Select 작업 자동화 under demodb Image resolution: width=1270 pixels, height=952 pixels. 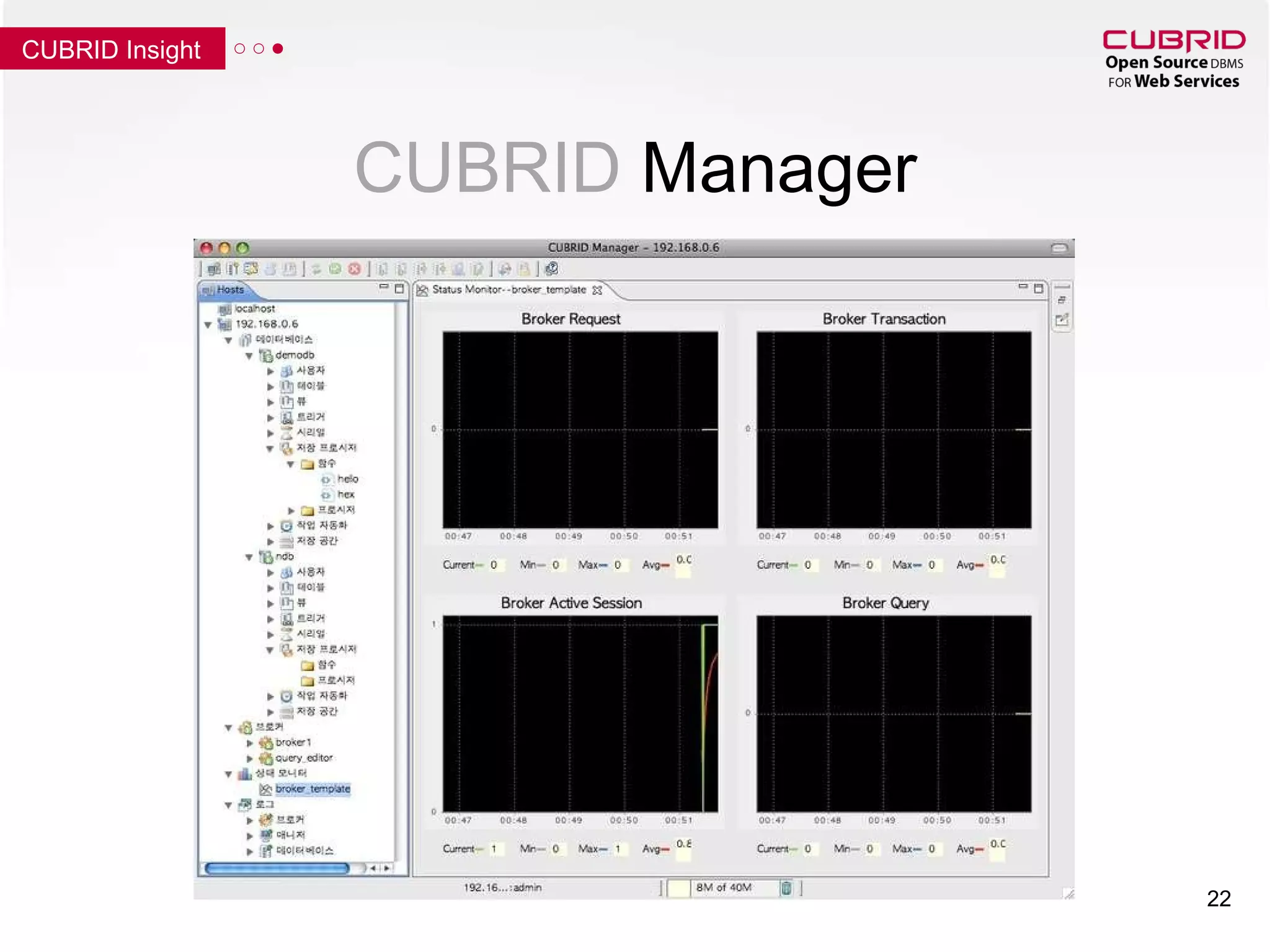[x=321, y=526]
